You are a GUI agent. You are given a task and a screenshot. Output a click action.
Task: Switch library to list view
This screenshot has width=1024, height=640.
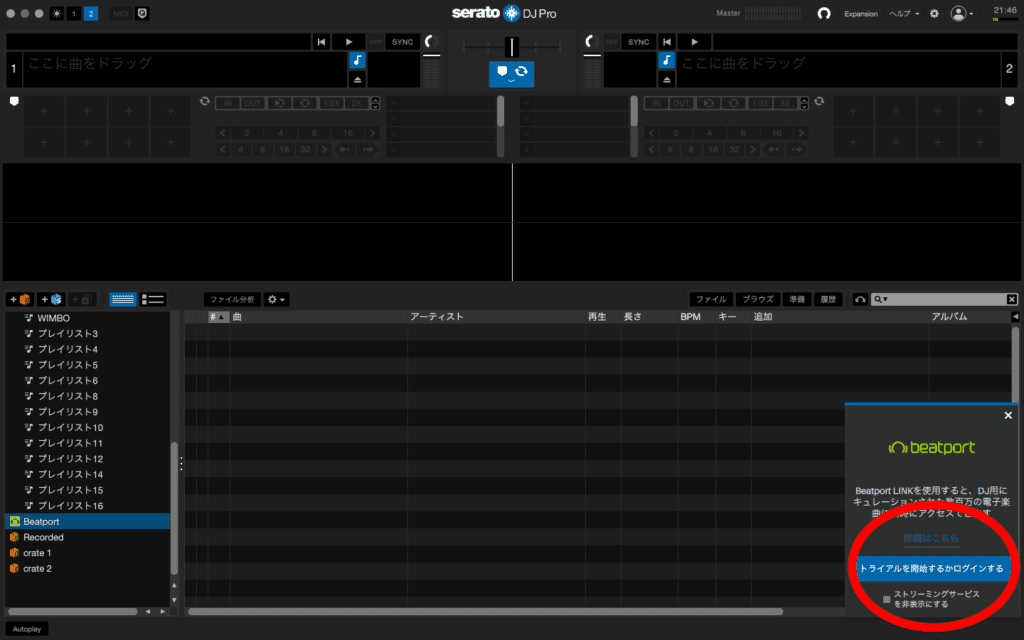click(153, 299)
